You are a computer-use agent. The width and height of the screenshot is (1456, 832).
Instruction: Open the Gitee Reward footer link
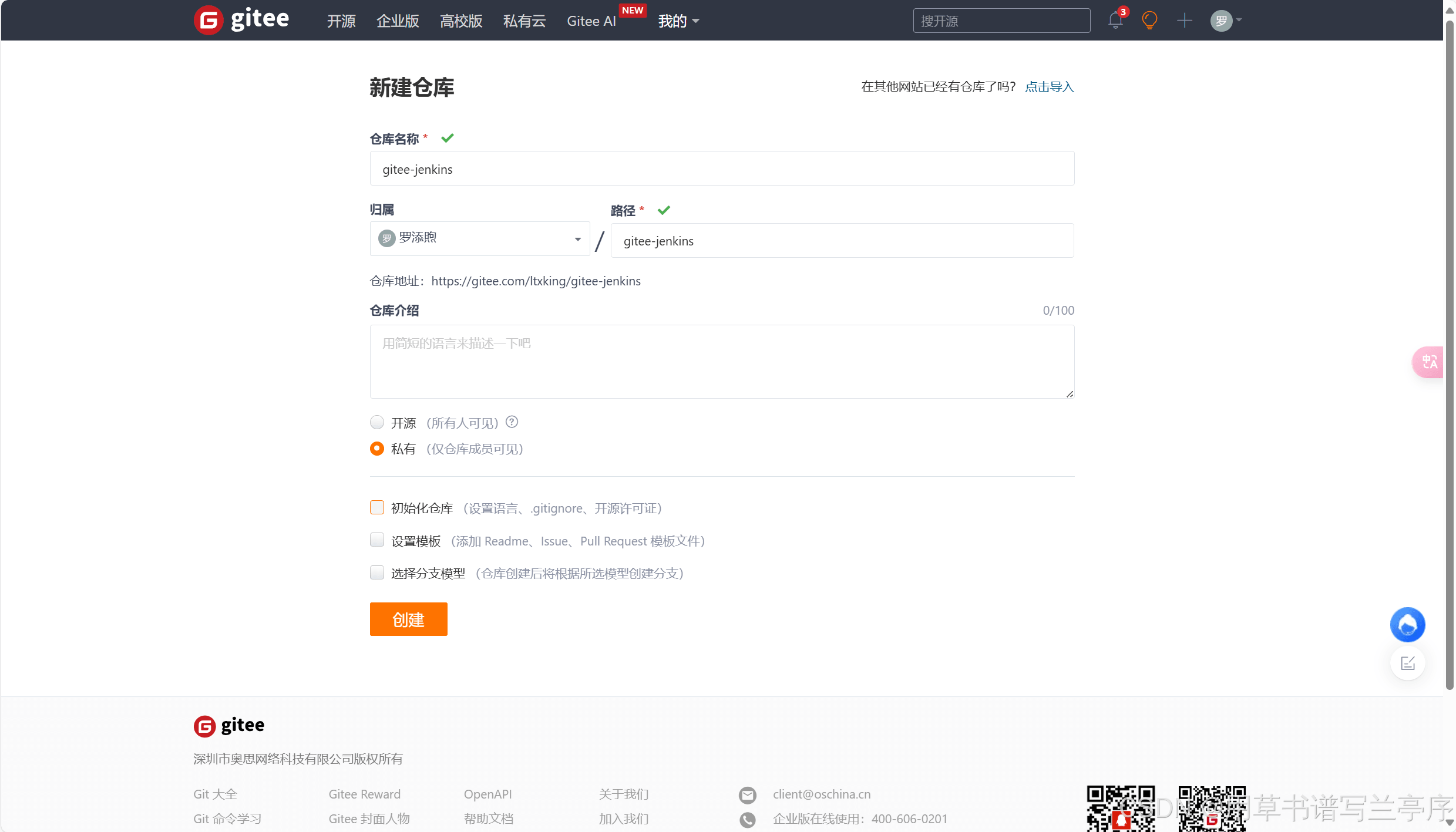[365, 794]
